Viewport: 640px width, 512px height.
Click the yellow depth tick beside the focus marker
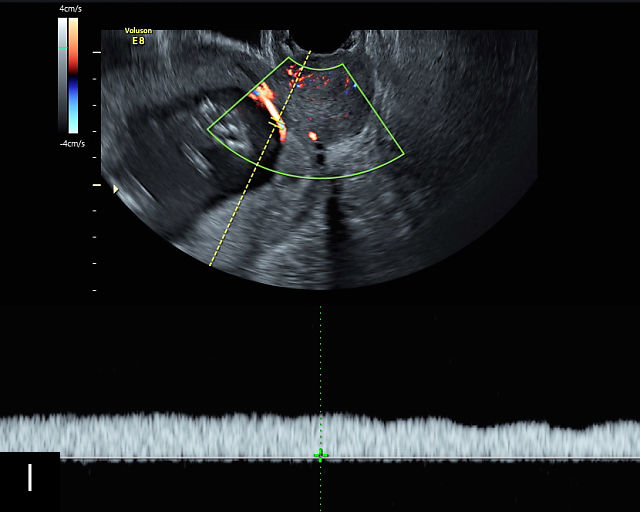click(x=96, y=185)
